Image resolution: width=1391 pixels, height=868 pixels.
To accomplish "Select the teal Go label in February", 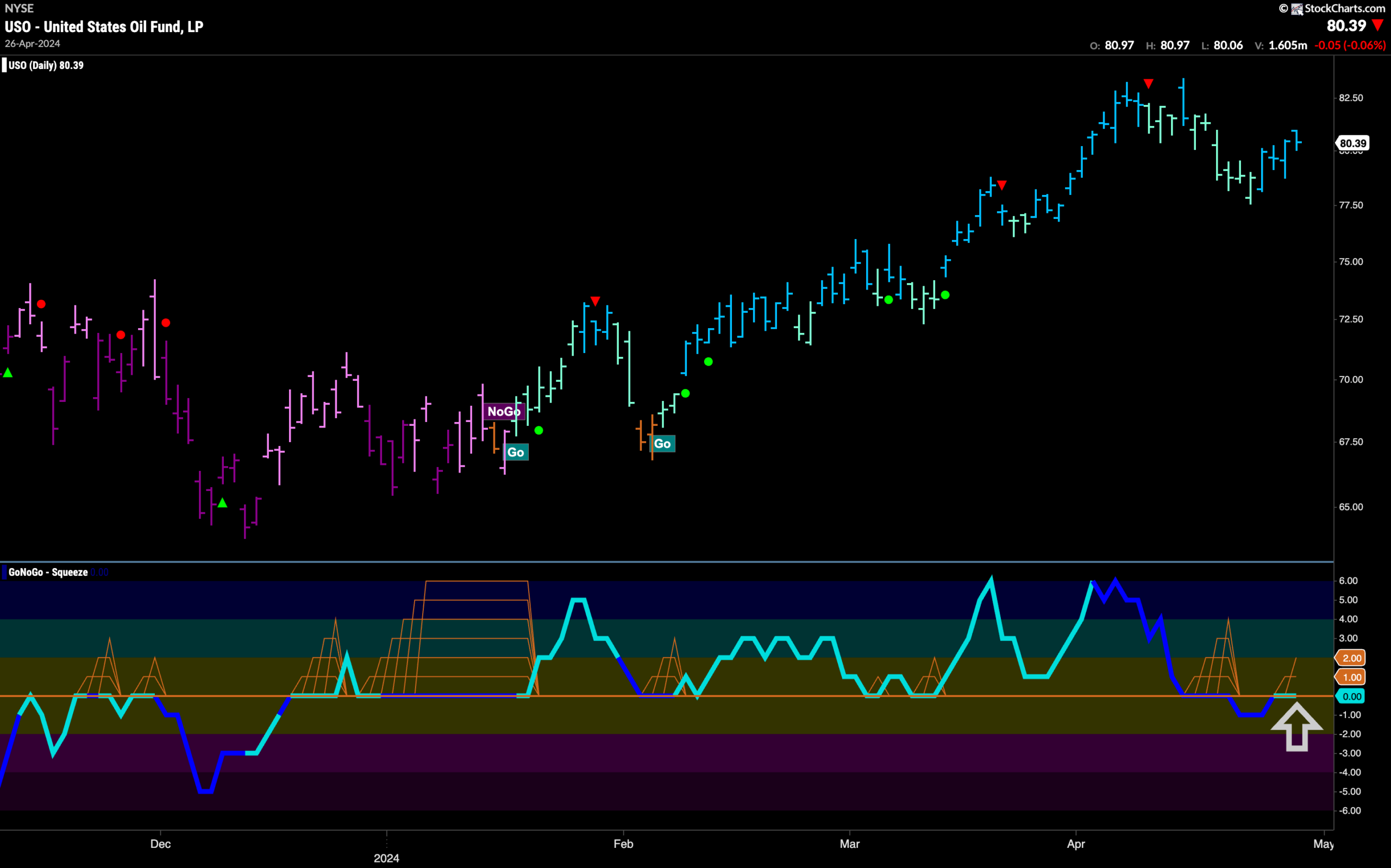I will 662,444.
